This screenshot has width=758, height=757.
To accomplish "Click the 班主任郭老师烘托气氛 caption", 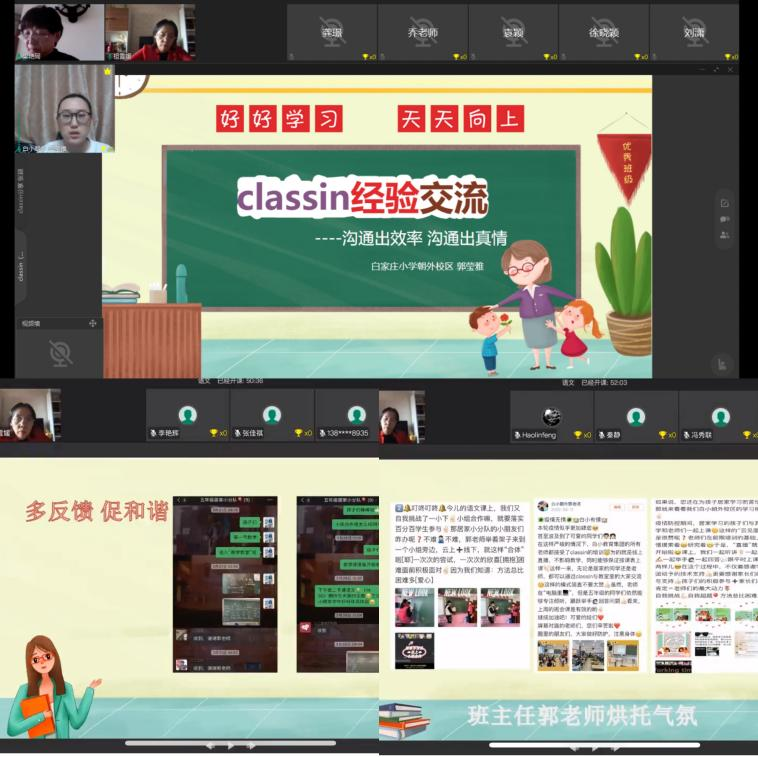I will pyautogui.click(x=582, y=715).
